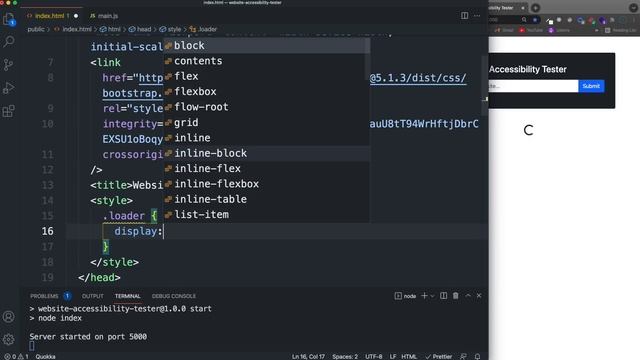Open the Manage gear icon
640x360 pixels.
(x=9, y=339)
